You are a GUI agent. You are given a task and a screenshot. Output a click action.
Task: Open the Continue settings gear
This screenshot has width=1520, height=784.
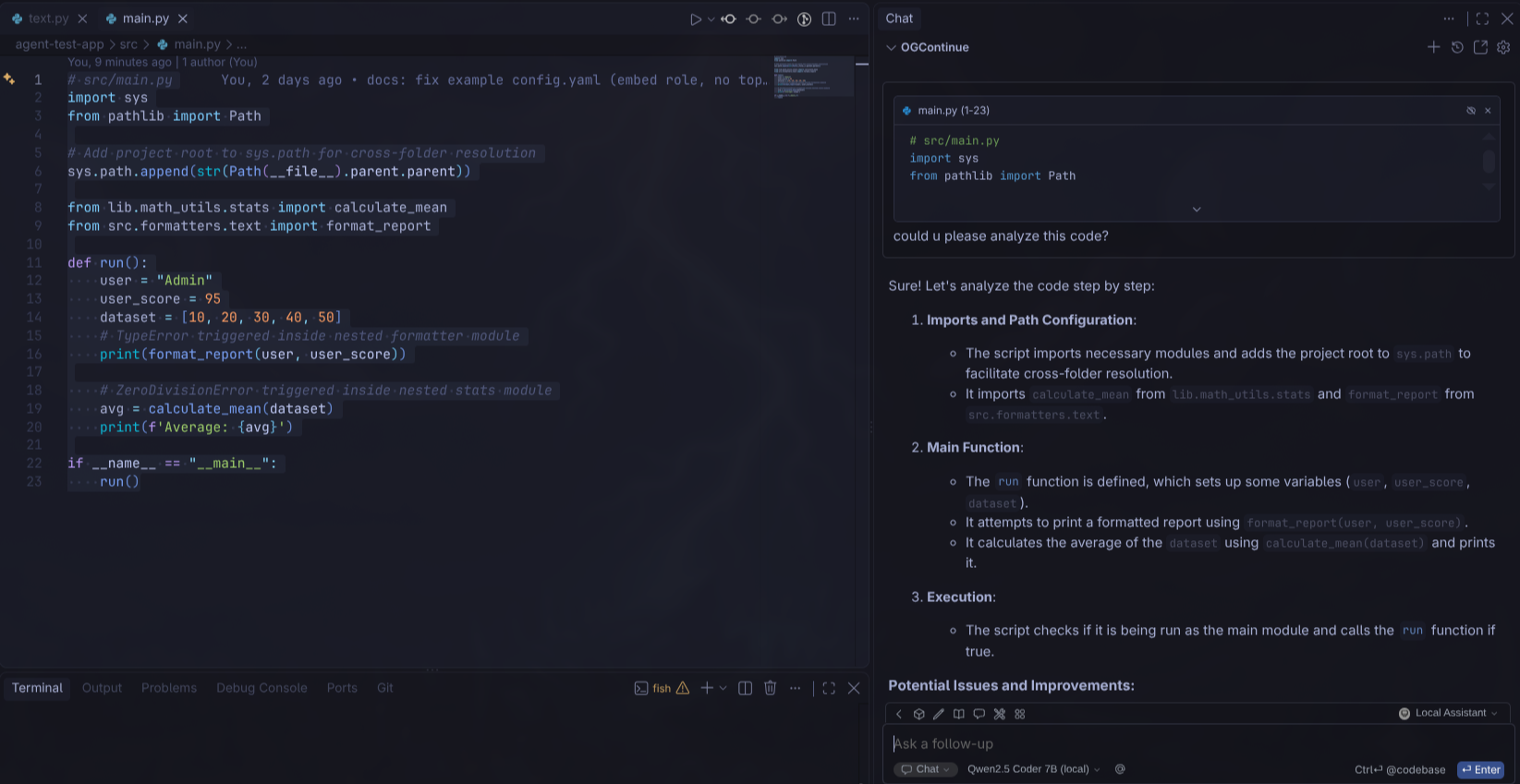pyautogui.click(x=1503, y=47)
